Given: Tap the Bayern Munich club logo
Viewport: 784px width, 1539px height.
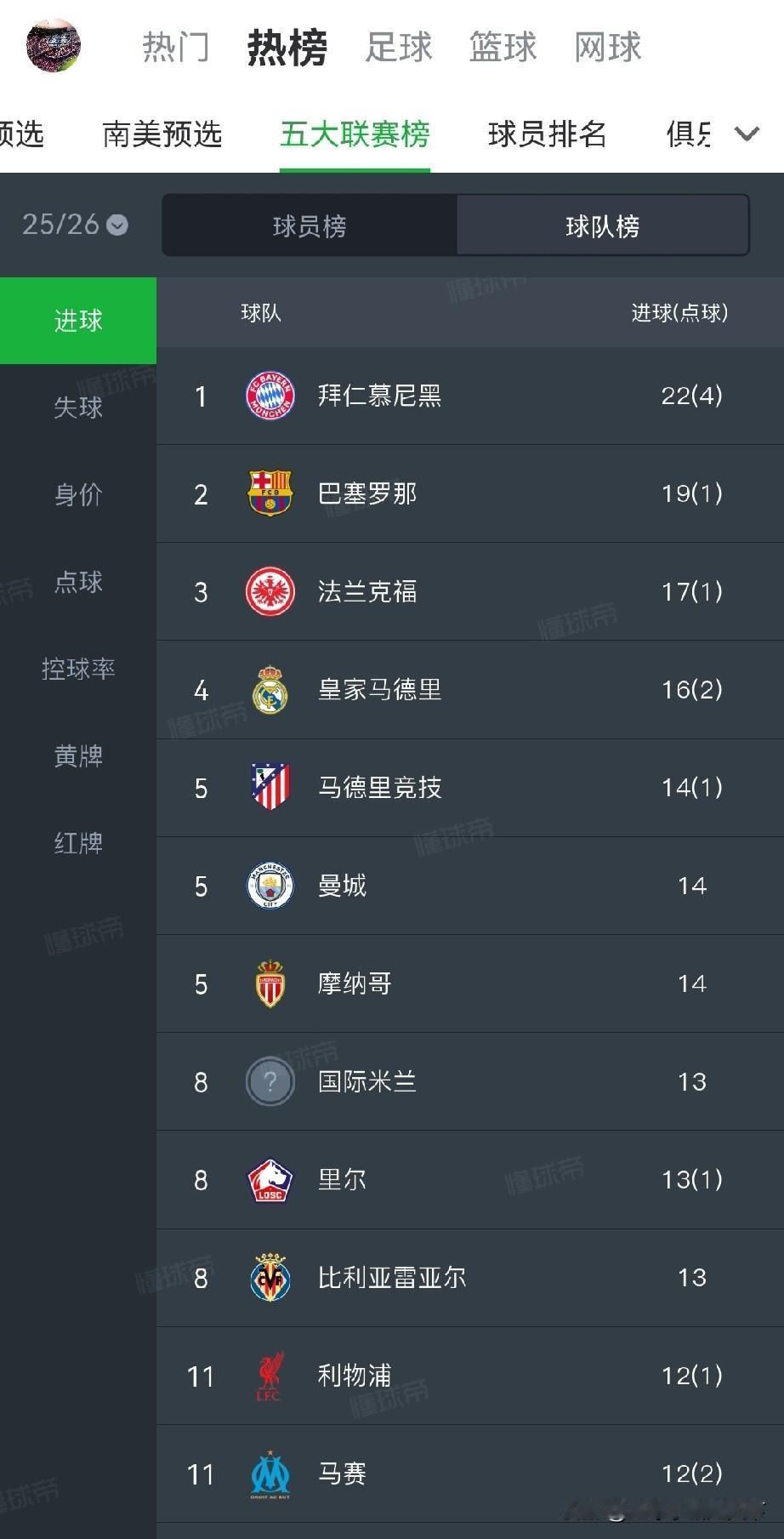Looking at the screenshot, I should coord(270,396).
